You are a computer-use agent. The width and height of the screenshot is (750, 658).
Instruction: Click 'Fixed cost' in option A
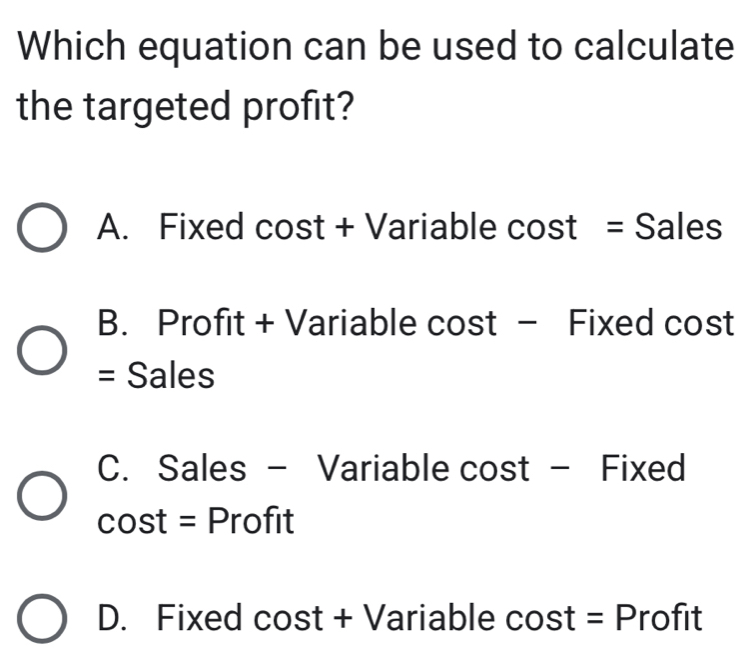pos(242,228)
